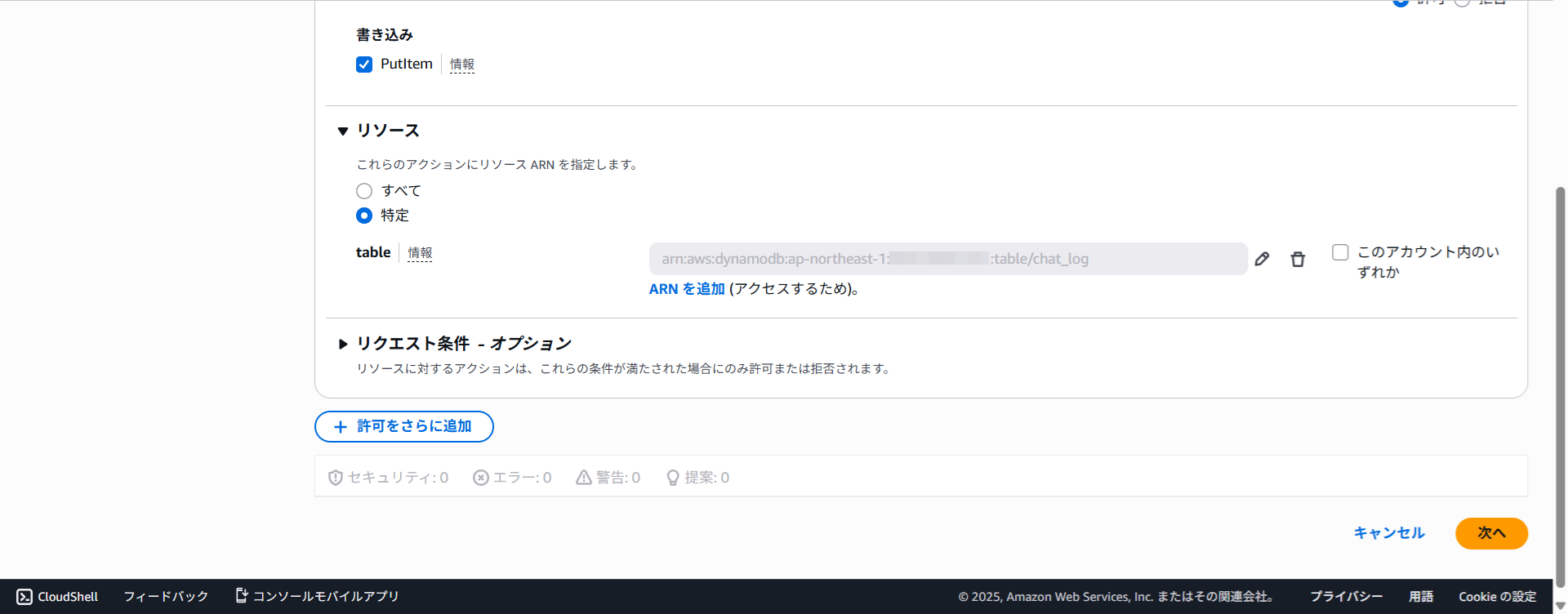The height and width of the screenshot is (614, 1568).
Task: Collapse the リソース section
Action: click(x=343, y=131)
